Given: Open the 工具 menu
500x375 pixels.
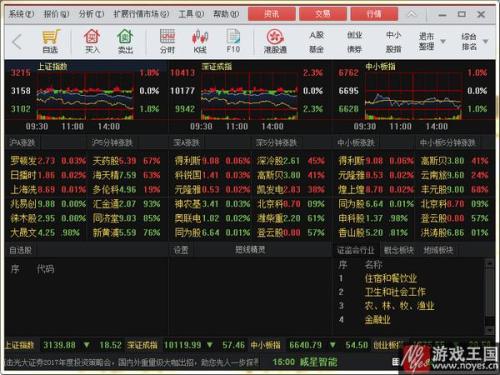Looking at the screenshot, I should click(x=191, y=14).
